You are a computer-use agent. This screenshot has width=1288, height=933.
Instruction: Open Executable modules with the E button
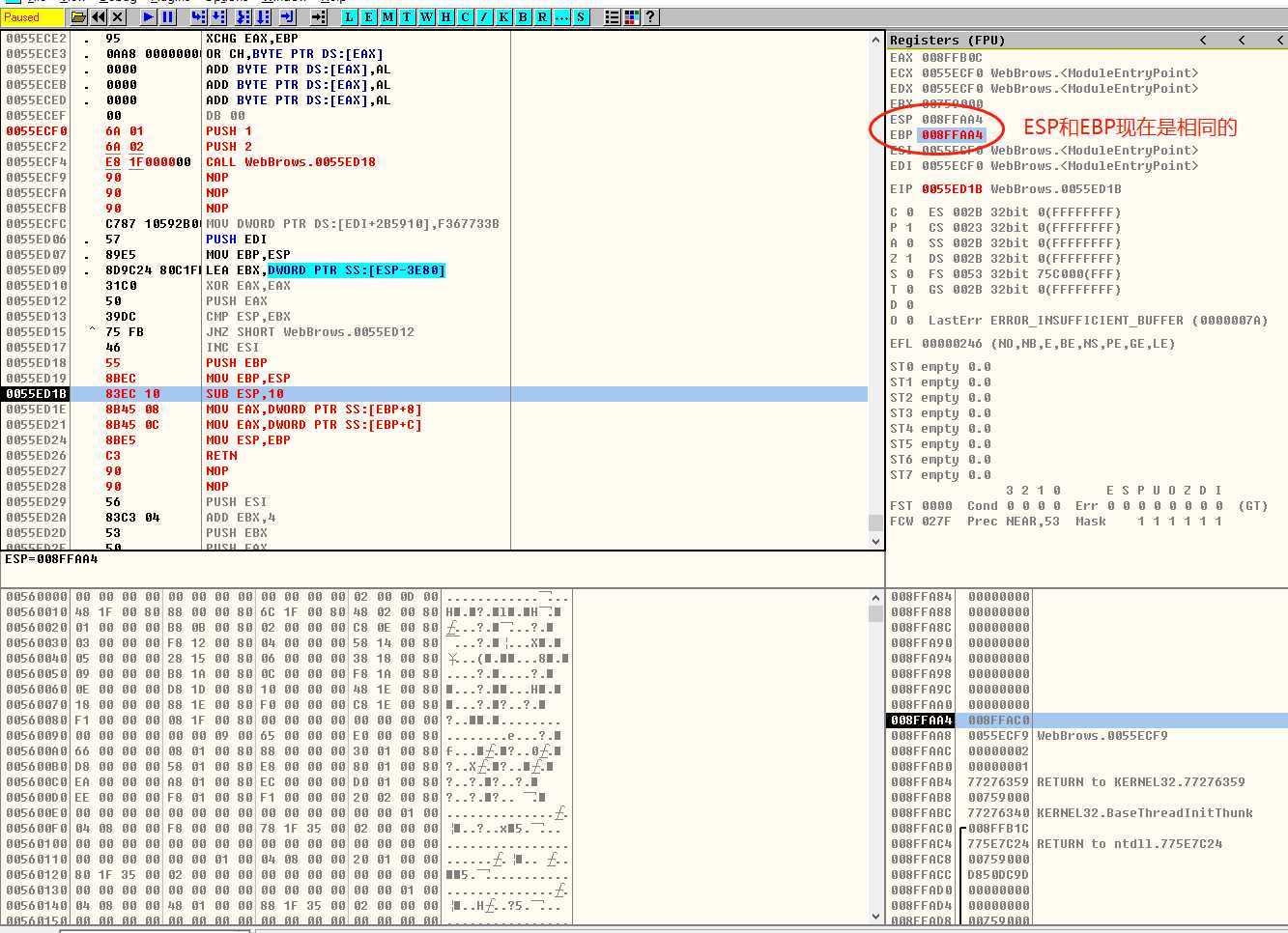click(x=368, y=17)
